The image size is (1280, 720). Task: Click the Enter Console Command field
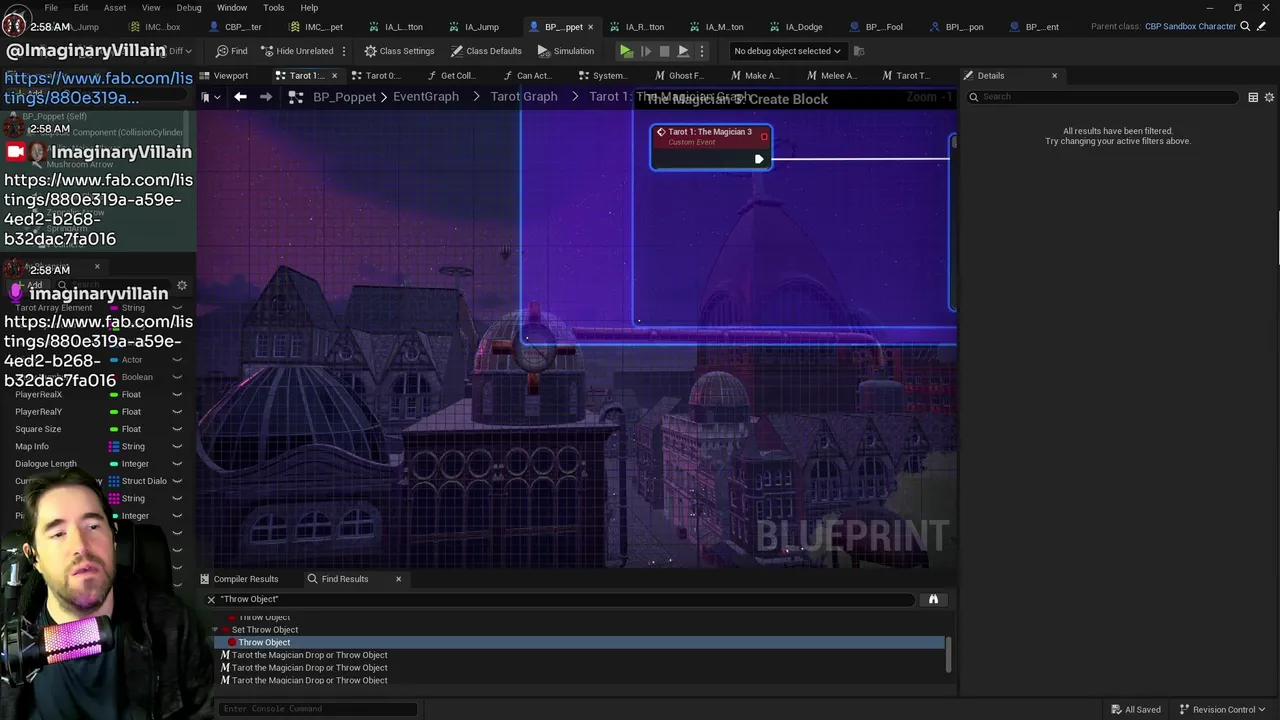(318, 709)
